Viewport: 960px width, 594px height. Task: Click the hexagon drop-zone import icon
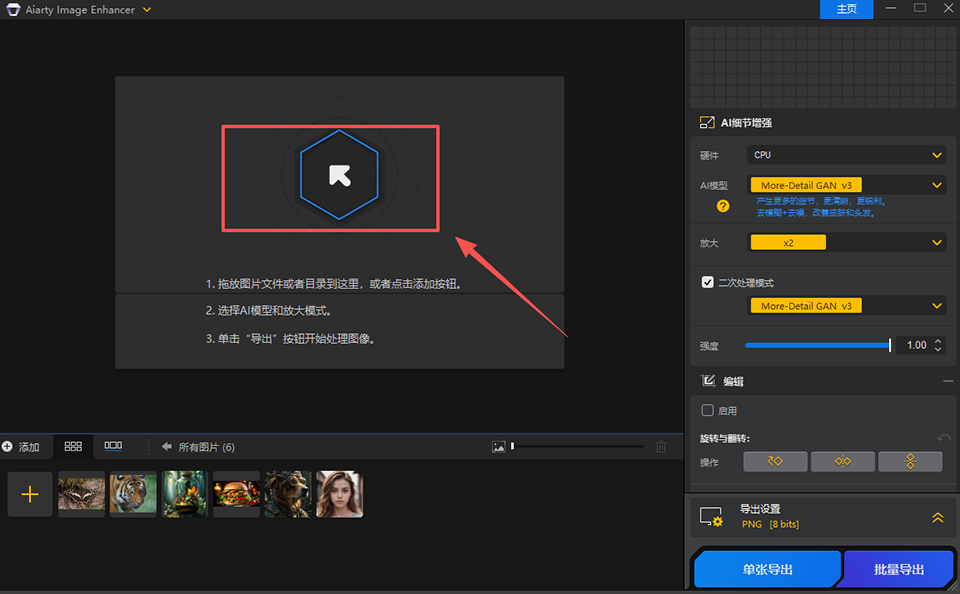tap(339, 175)
